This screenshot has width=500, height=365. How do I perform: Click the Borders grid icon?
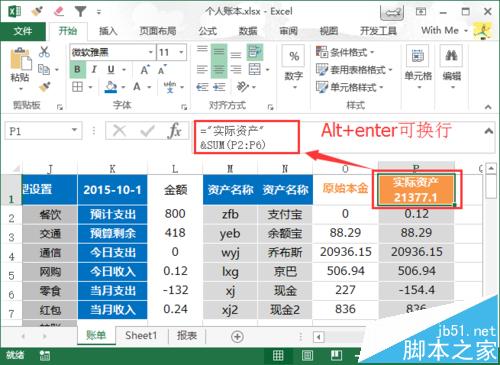pyautogui.click(x=77, y=87)
